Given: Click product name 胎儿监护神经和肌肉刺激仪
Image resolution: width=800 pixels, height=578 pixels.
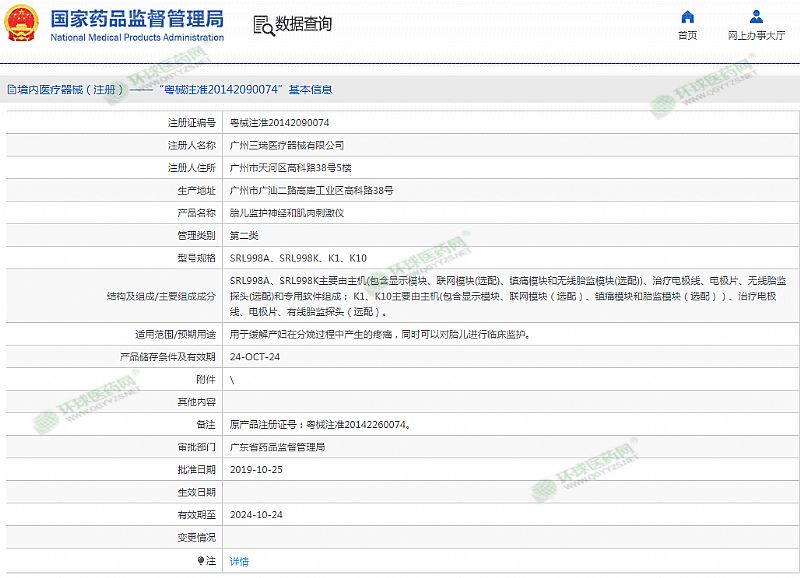Looking at the screenshot, I should coord(287,213).
